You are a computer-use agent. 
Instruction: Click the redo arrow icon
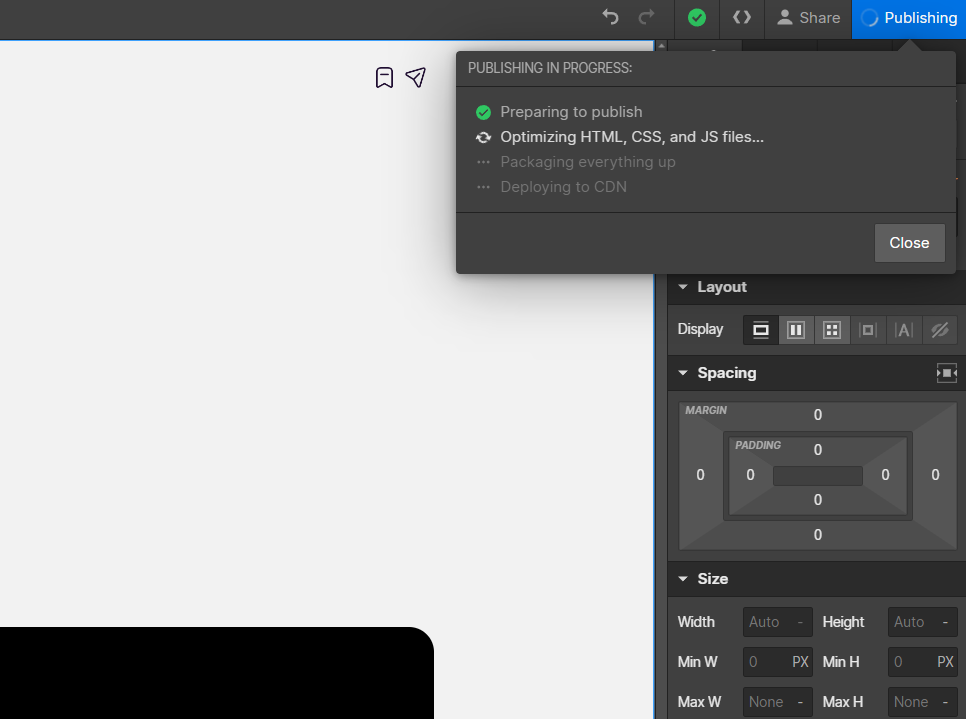click(x=646, y=17)
